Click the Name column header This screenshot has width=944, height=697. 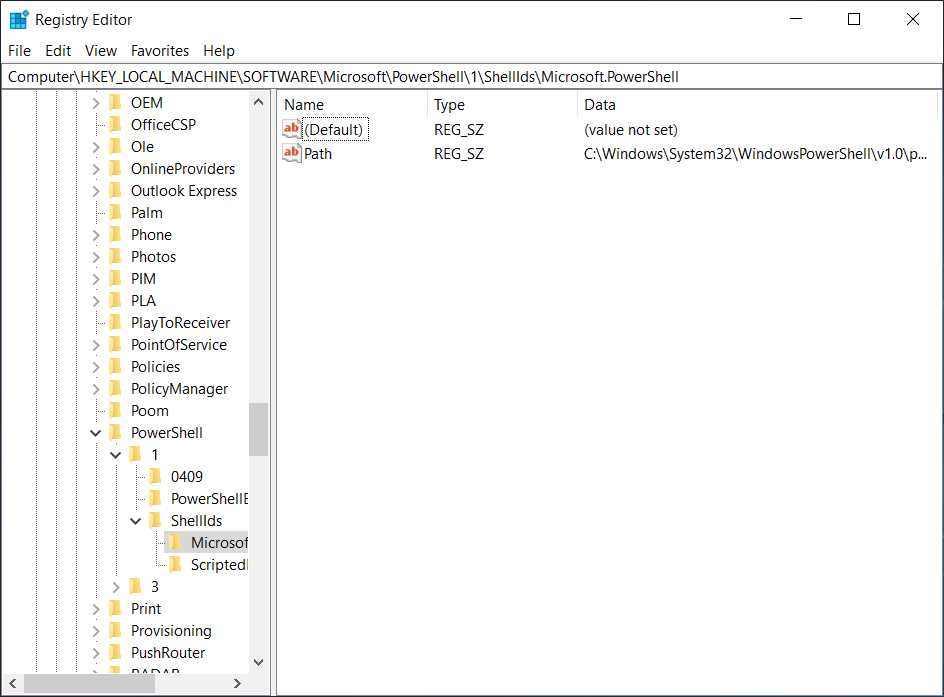click(352, 105)
